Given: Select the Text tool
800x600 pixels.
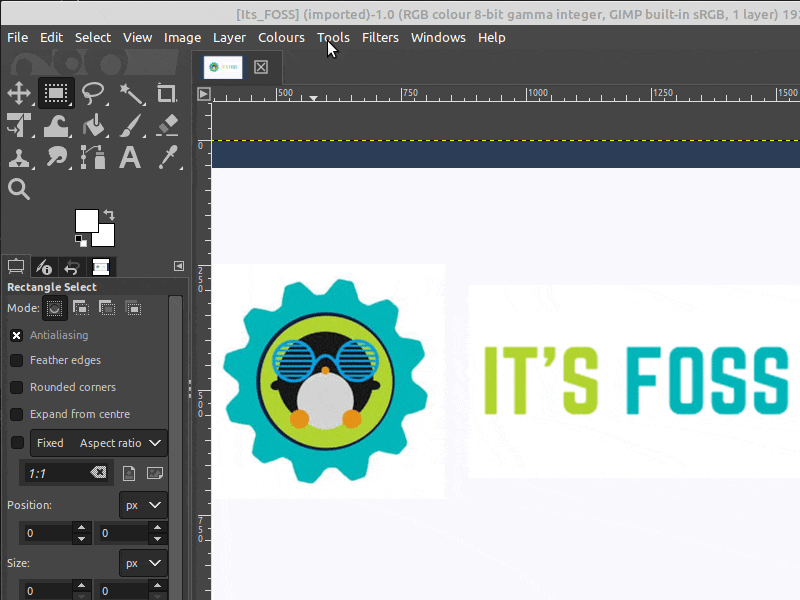Looking at the screenshot, I should [130, 158].
